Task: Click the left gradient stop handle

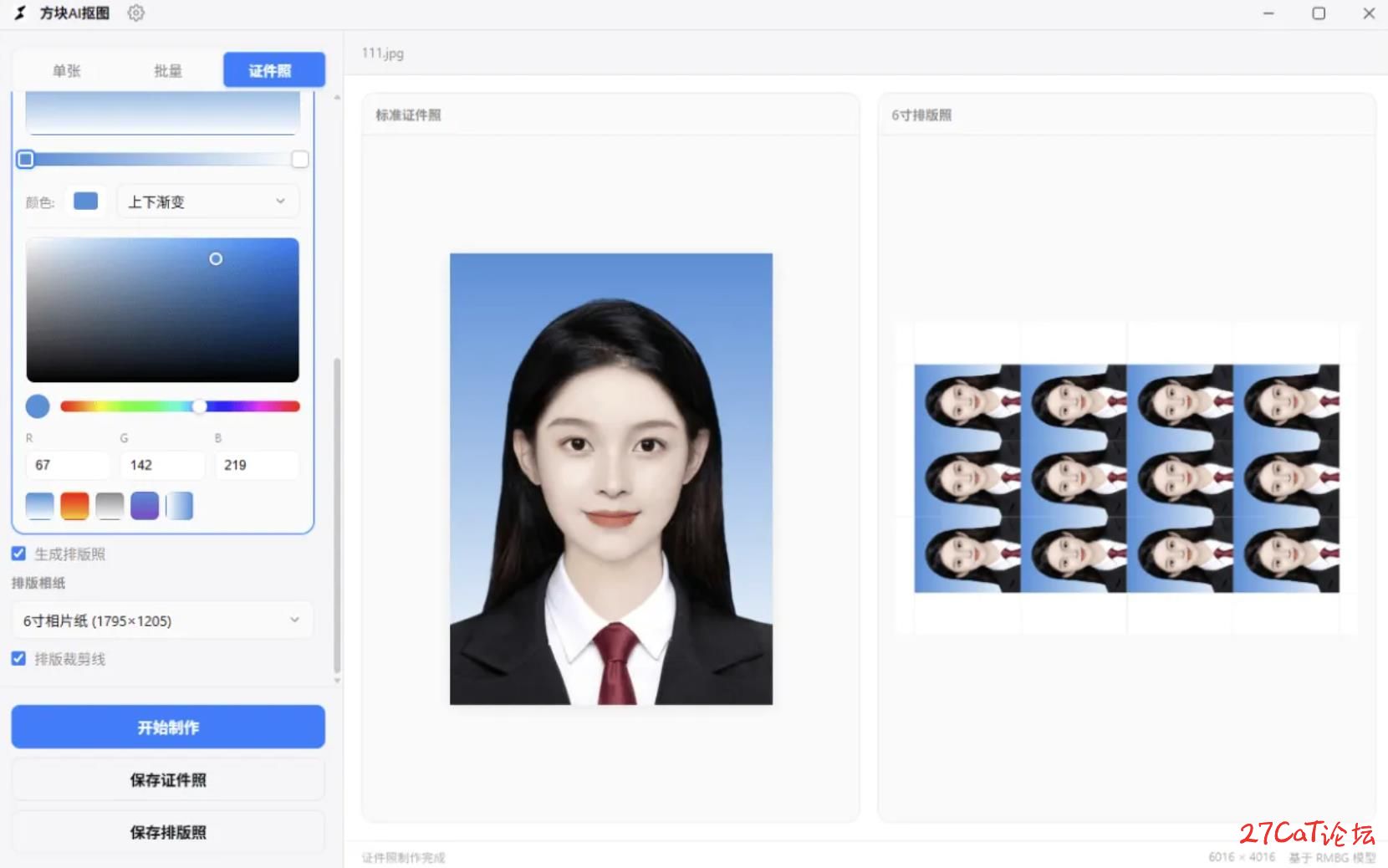Action: [x=26, y=159]
